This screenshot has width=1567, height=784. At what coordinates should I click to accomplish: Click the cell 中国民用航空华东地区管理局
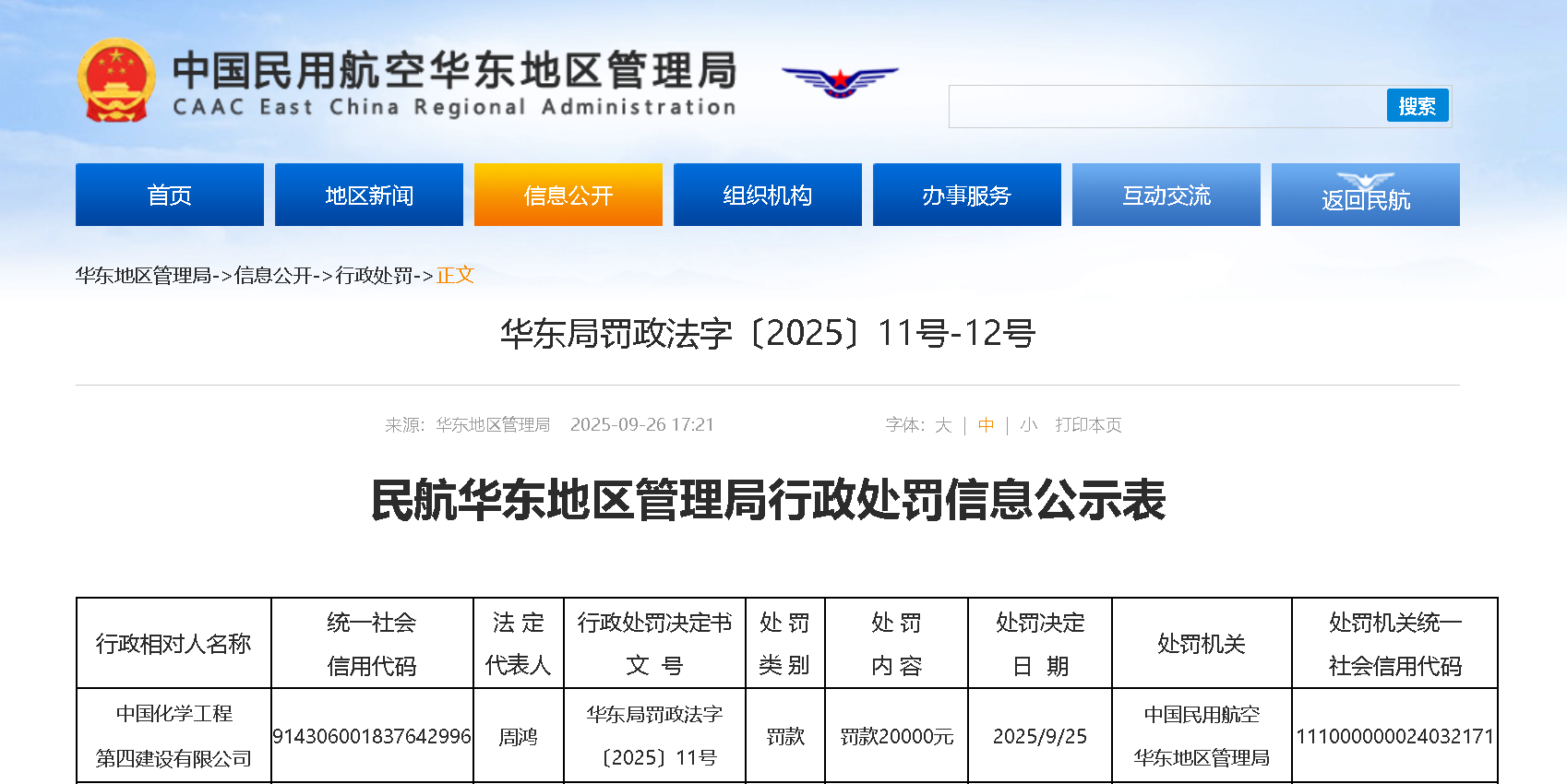coord(1202,736)
